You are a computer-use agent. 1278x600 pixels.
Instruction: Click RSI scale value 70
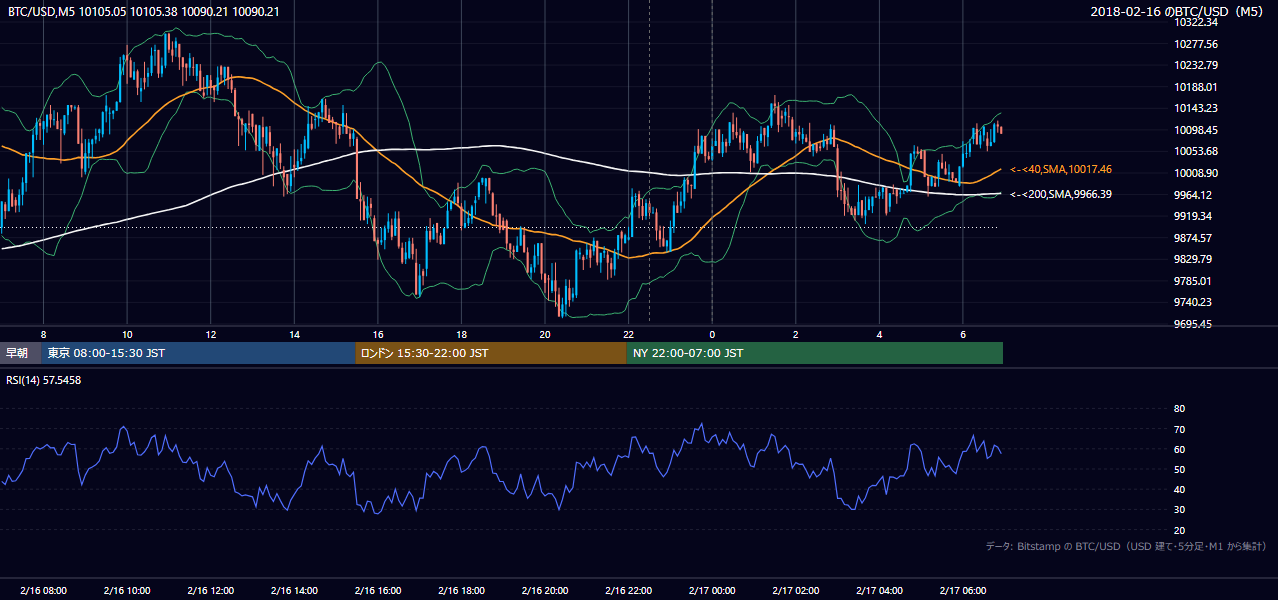(1179, 429)
